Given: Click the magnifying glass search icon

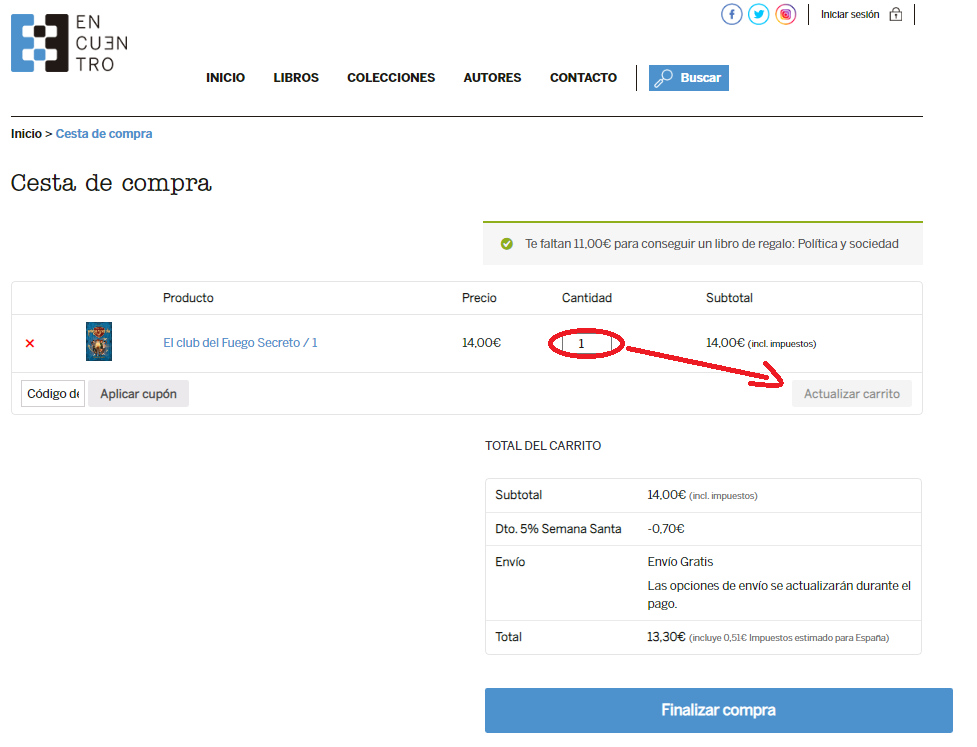Looking at the screenshot, I should click(x=663, y=78).
